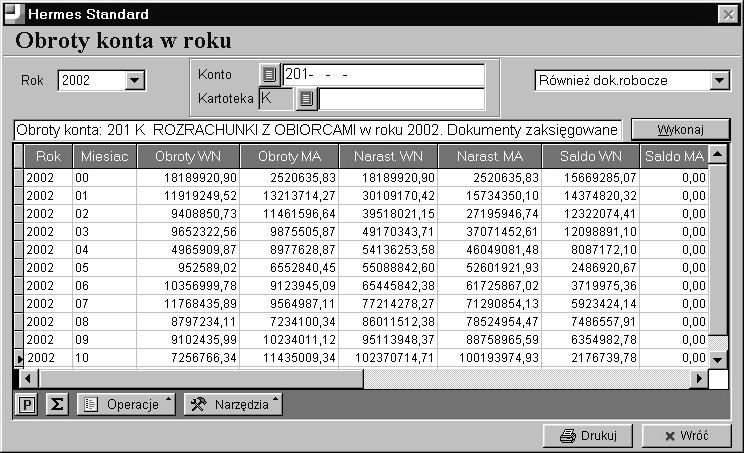Screen dimensions: 744x453
Task: Open the Operacje menu button
Action: (x=126, y=405)
